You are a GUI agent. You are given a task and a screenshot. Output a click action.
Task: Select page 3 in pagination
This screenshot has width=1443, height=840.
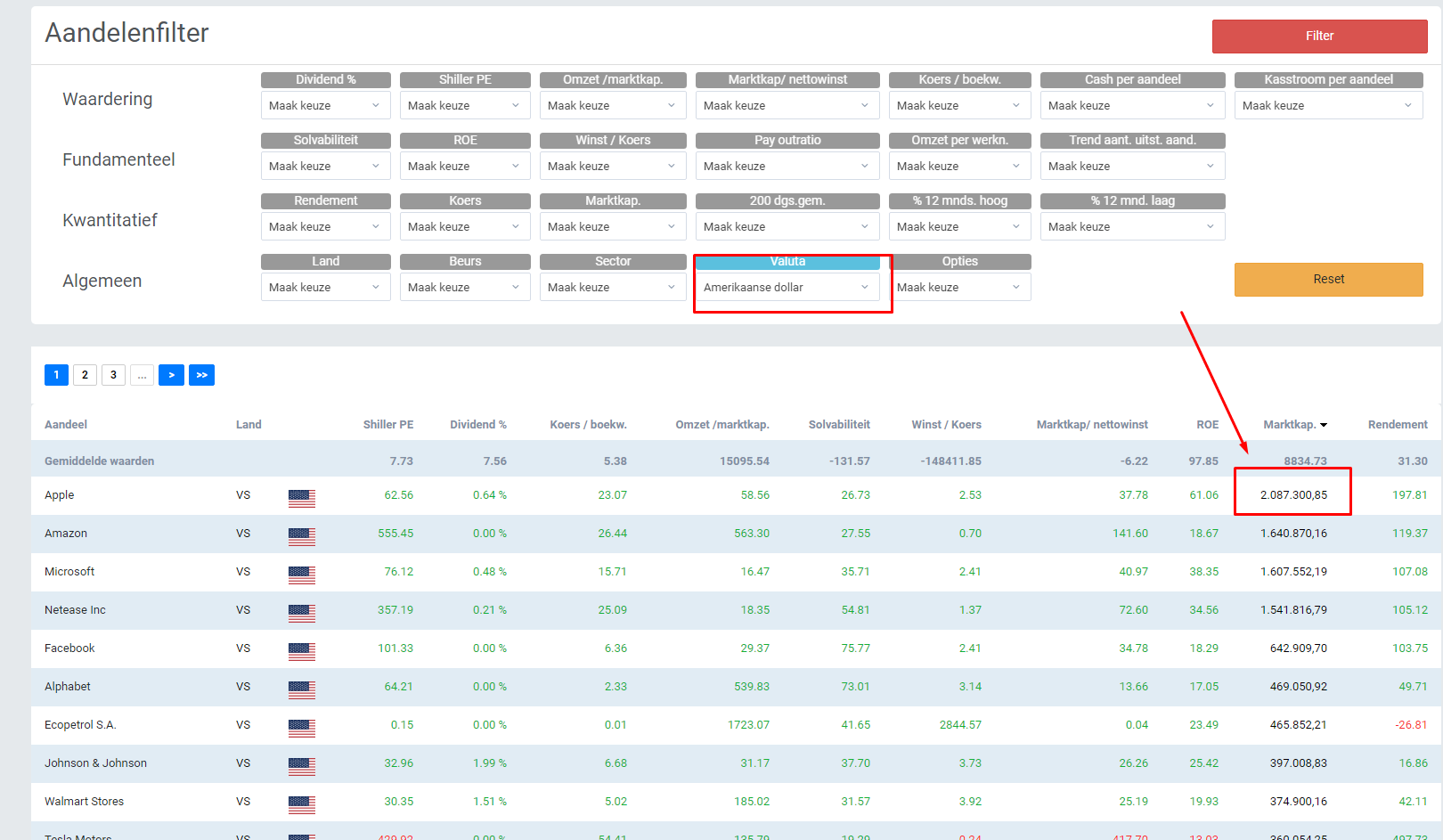pos(113,375)
